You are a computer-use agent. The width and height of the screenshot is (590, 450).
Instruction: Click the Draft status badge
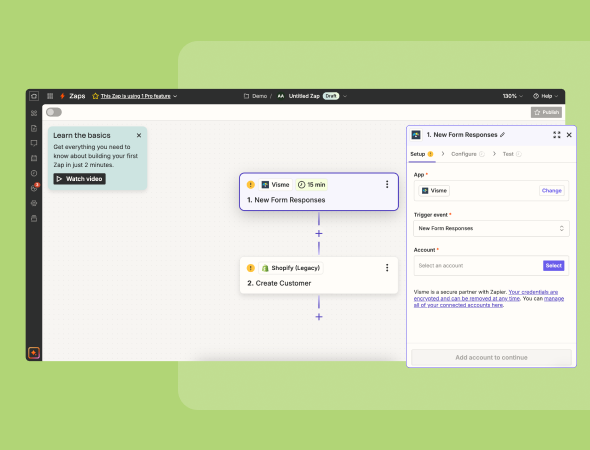point(331,96)
